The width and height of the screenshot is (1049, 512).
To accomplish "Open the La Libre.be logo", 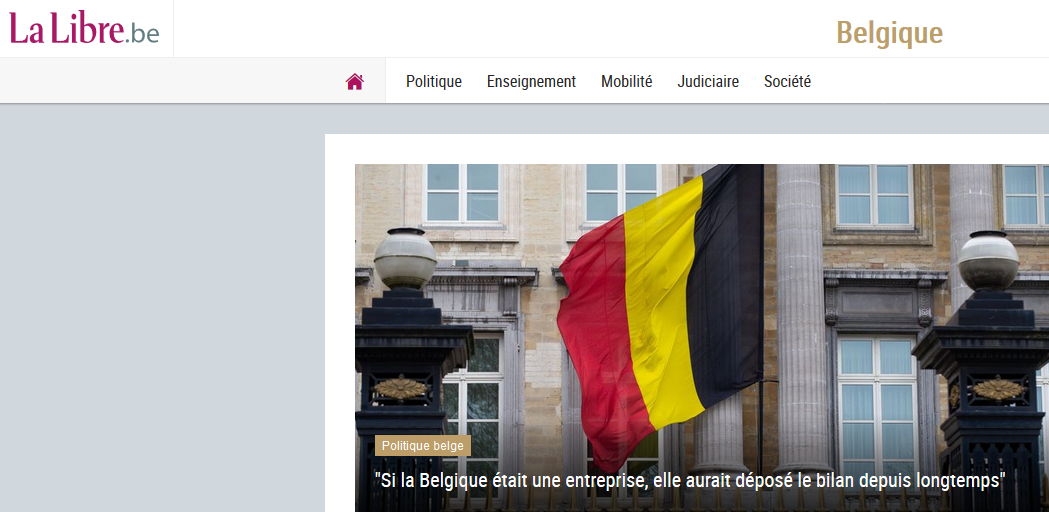I will (84, 29).
